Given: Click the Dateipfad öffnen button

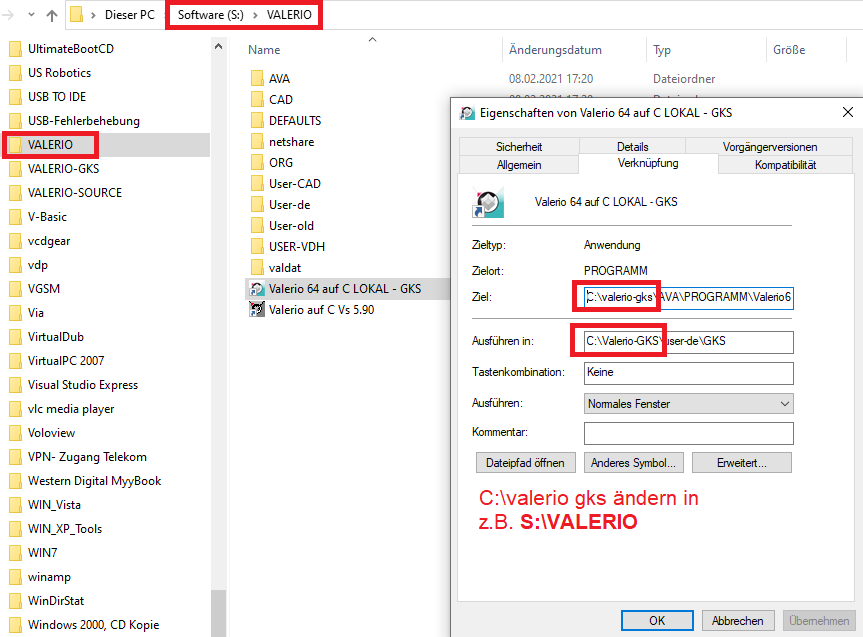Looking at the screenshot, I should [526, 463].
